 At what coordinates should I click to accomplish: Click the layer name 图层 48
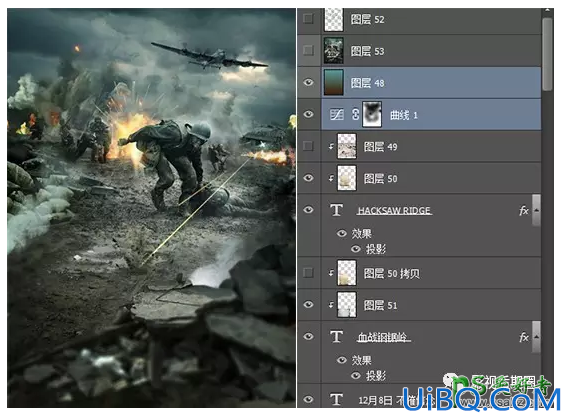coord(367,83)
